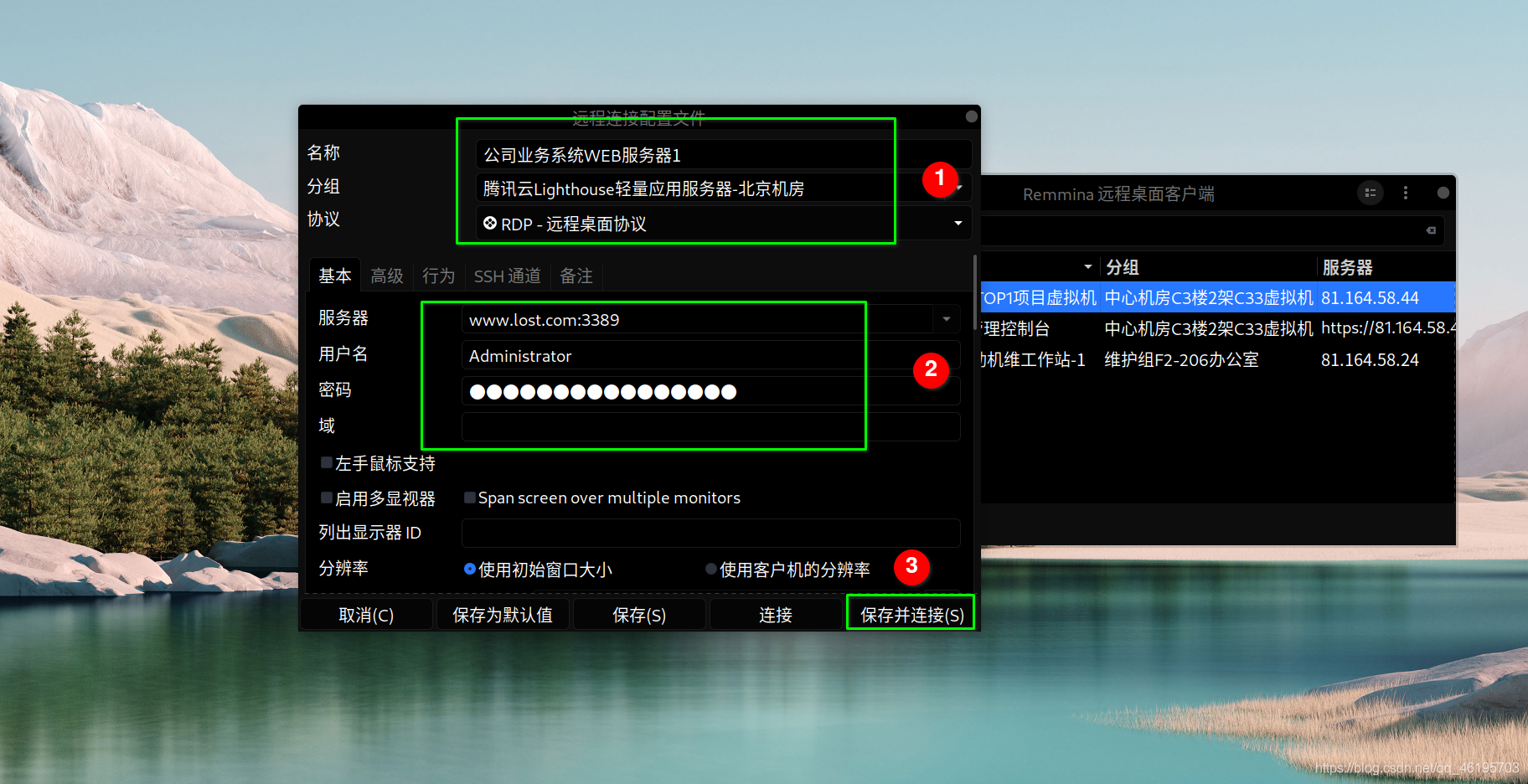This screenshot has width=1528, height=784.
Task: Click 保存为默认值 button
Action: click(x=503, y=615)
